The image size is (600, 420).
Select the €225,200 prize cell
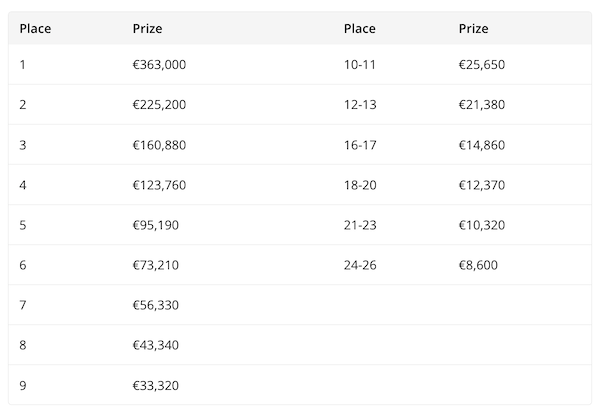pos(159,105)
